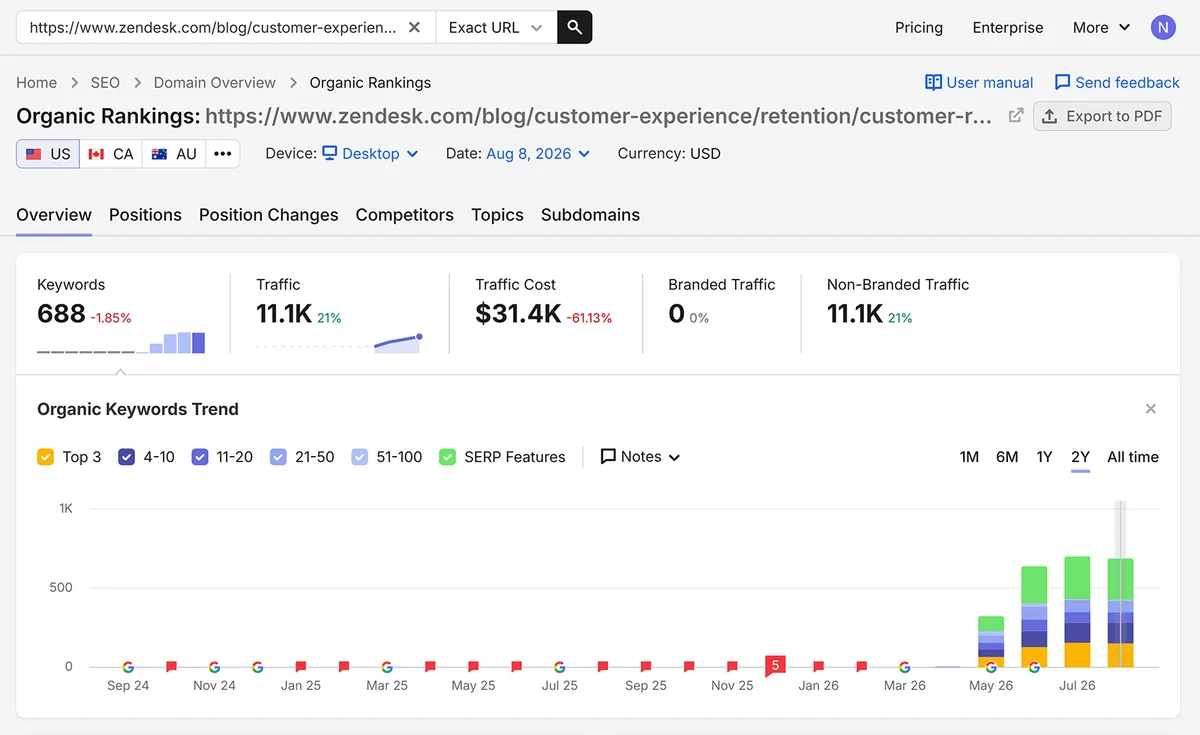Click red flag note at May 25
Image resolution: width=1200 pixels, height=735 pixels.
tap(473, 666)
